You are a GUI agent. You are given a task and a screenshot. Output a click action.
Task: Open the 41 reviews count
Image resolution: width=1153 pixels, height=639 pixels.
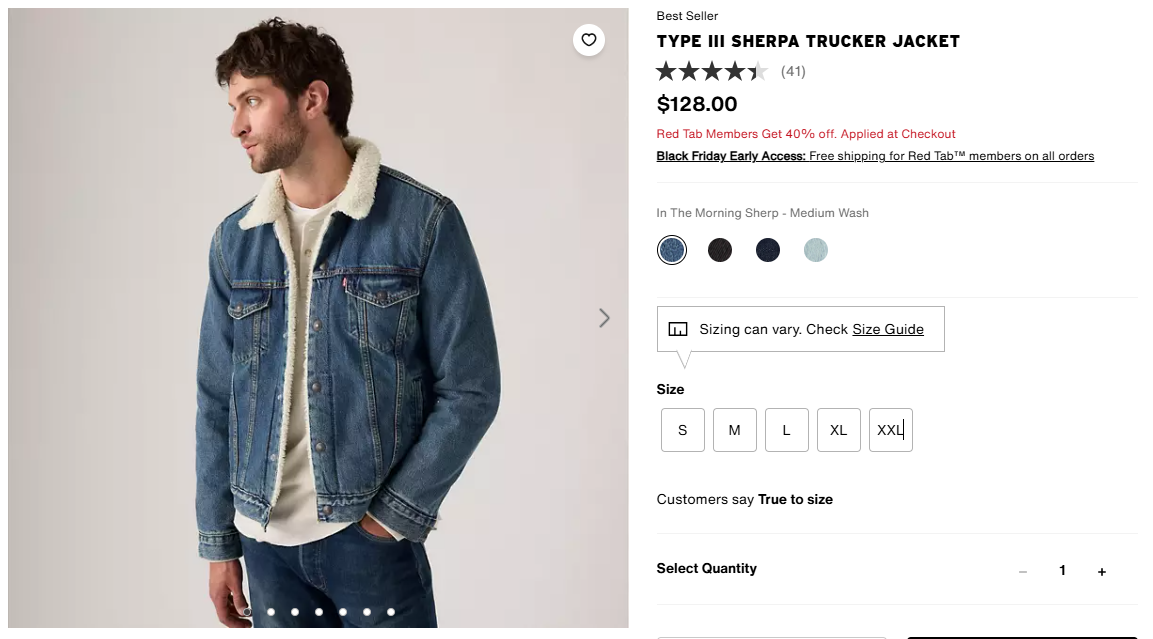tap(793, 71)
